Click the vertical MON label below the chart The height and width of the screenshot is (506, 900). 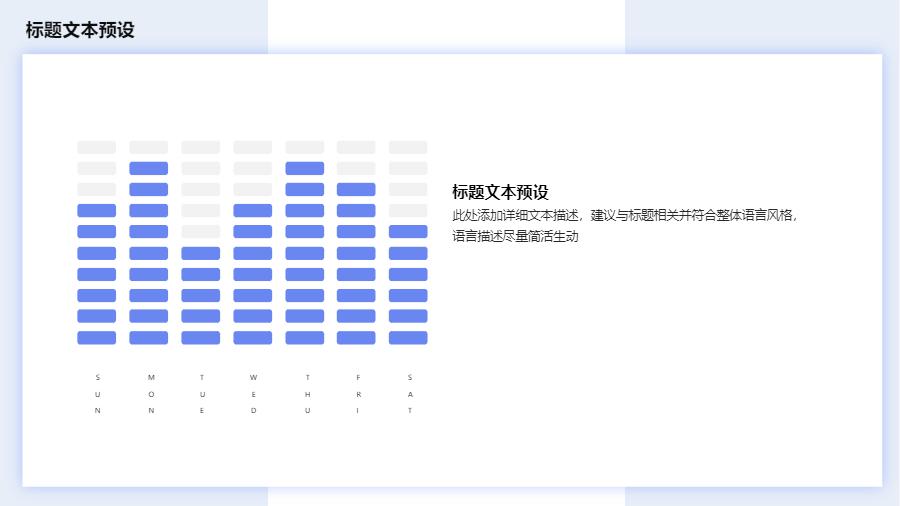coord(151,394)
